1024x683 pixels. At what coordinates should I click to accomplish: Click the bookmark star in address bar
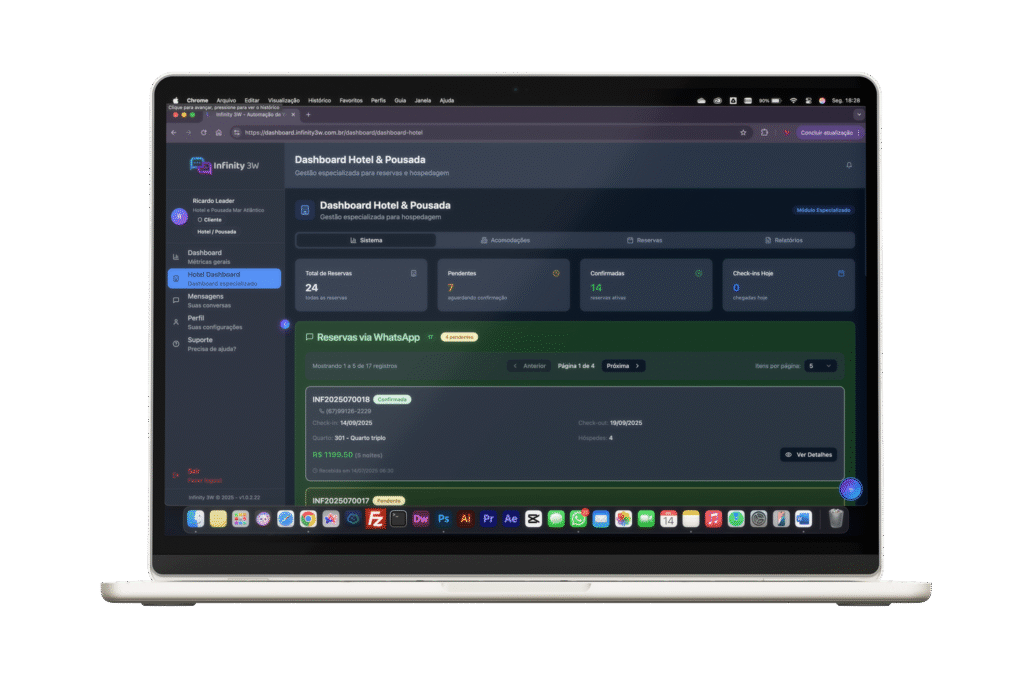pos(743,132)
